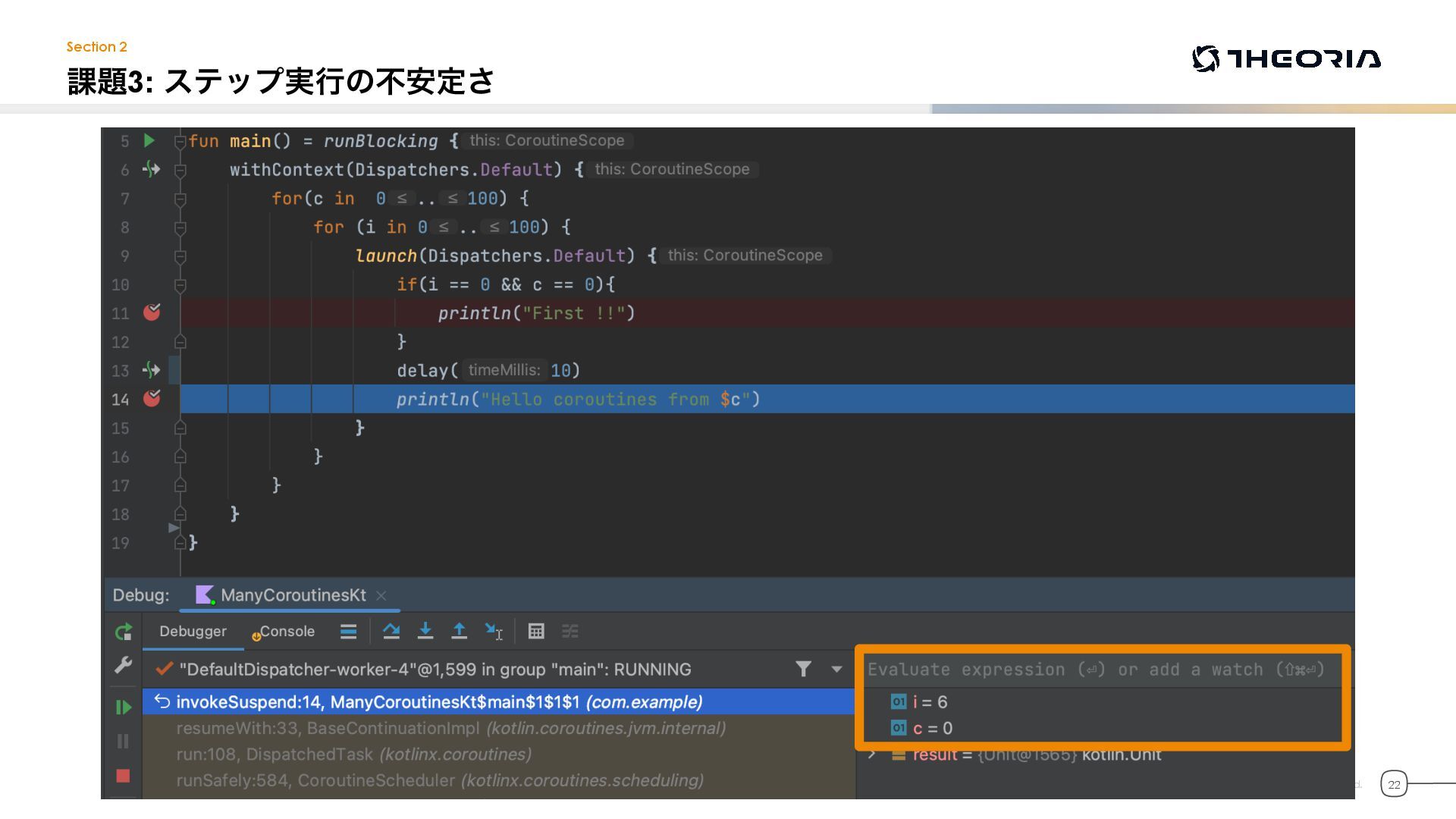Click the Run to Cursor icon
This screenshot has width=1456, height=819.
494,631
